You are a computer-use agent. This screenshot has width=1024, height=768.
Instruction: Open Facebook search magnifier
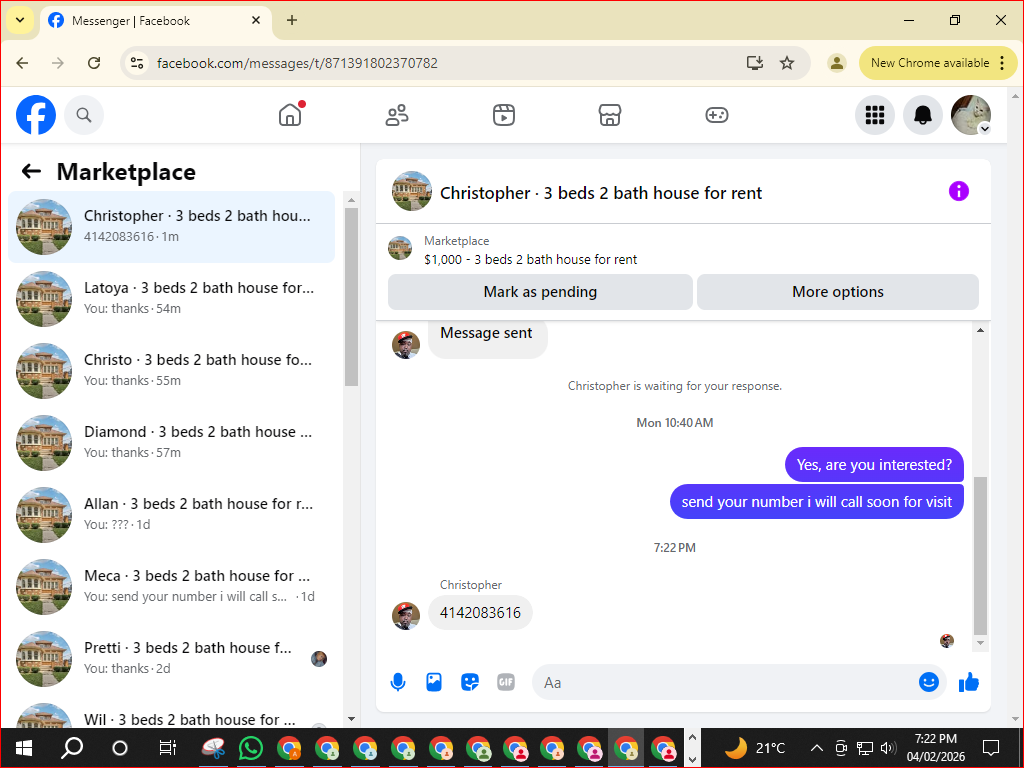click(x=84, y=115)
